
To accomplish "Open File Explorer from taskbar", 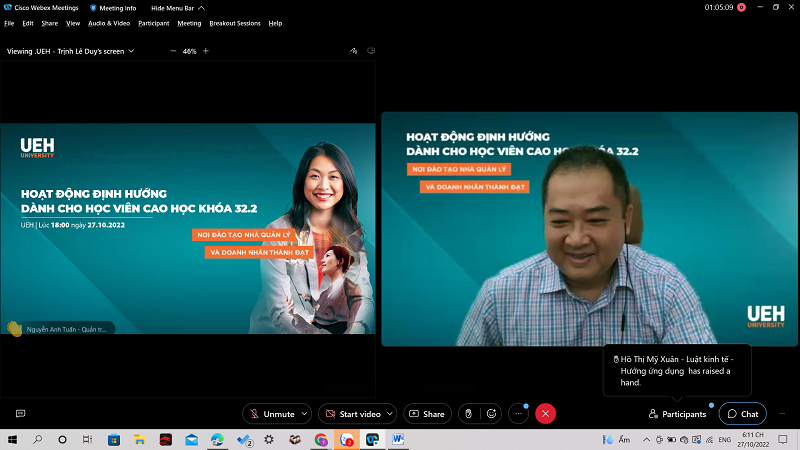I will tap(139, 439).
